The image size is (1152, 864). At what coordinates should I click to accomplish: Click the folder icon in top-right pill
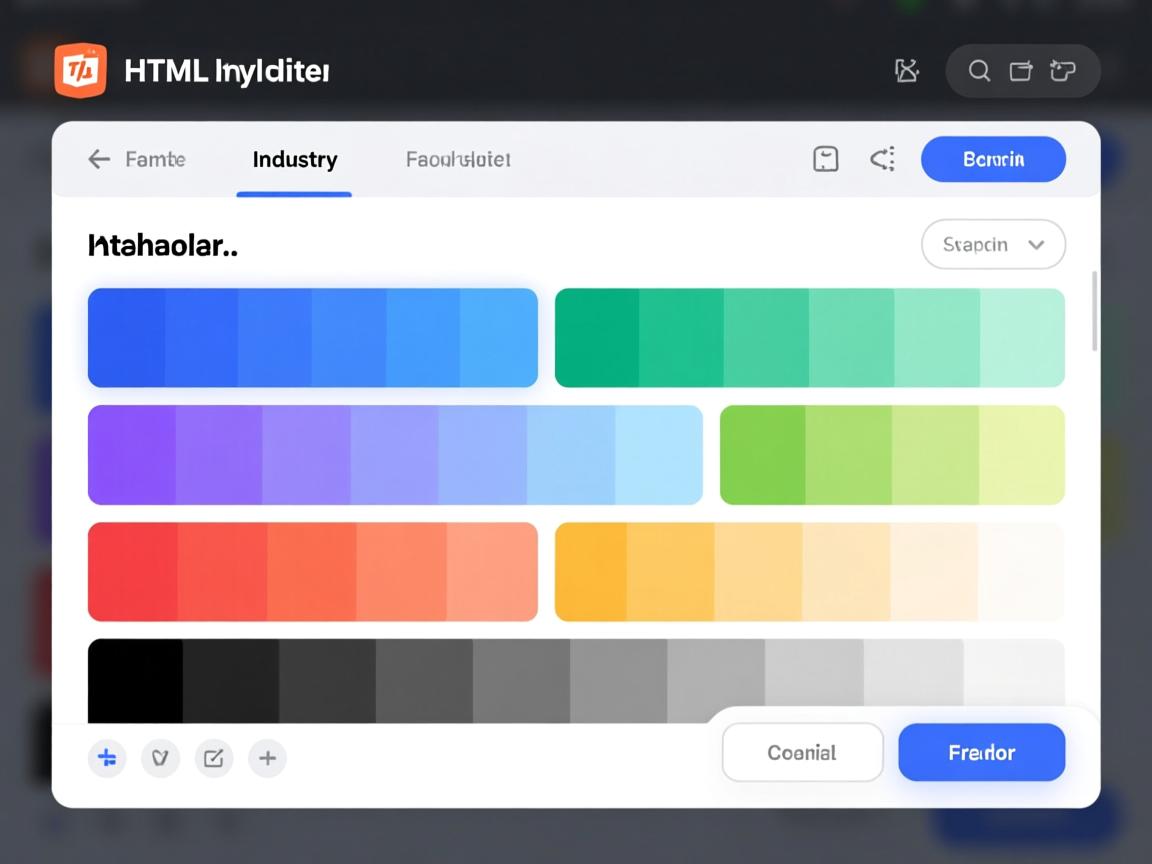(1021, 71)
